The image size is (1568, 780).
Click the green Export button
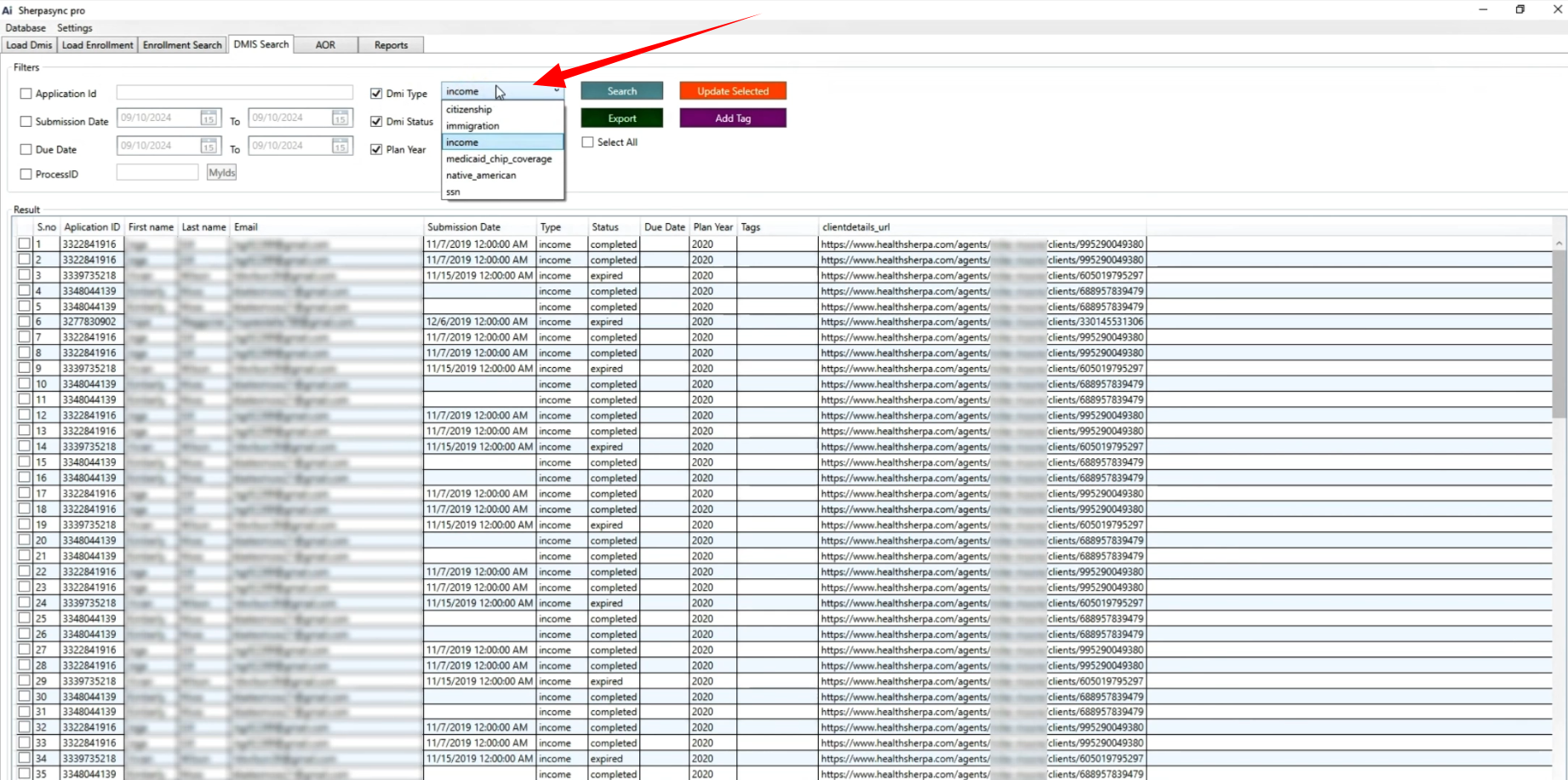click(621, 118)
